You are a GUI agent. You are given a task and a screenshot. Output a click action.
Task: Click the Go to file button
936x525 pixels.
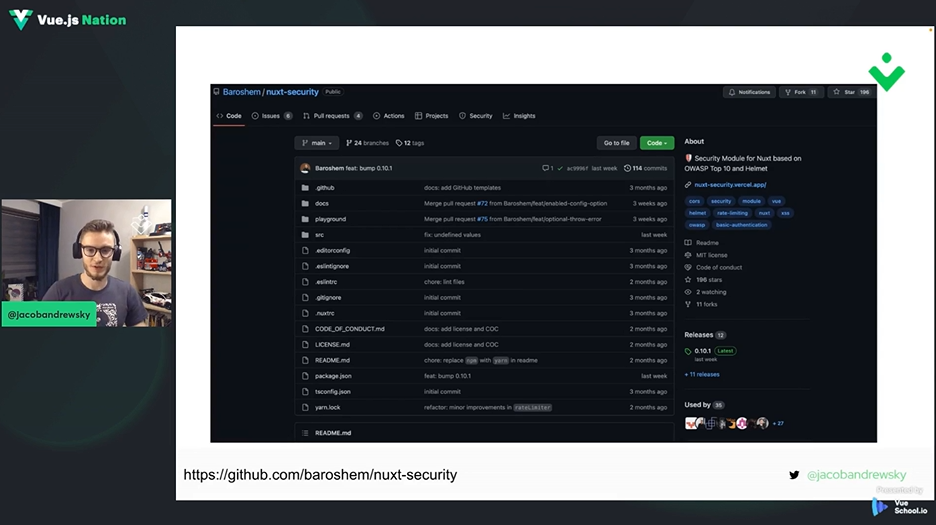616,143
